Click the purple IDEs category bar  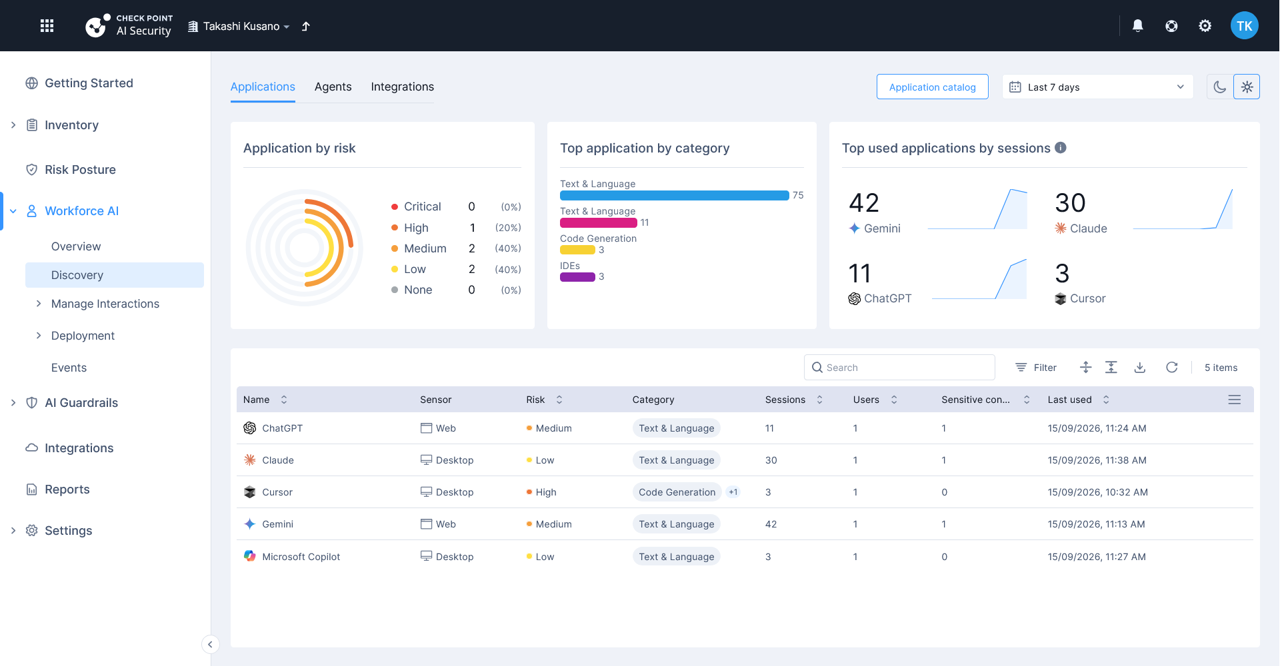pyautogui.click(x=577, y=277)
